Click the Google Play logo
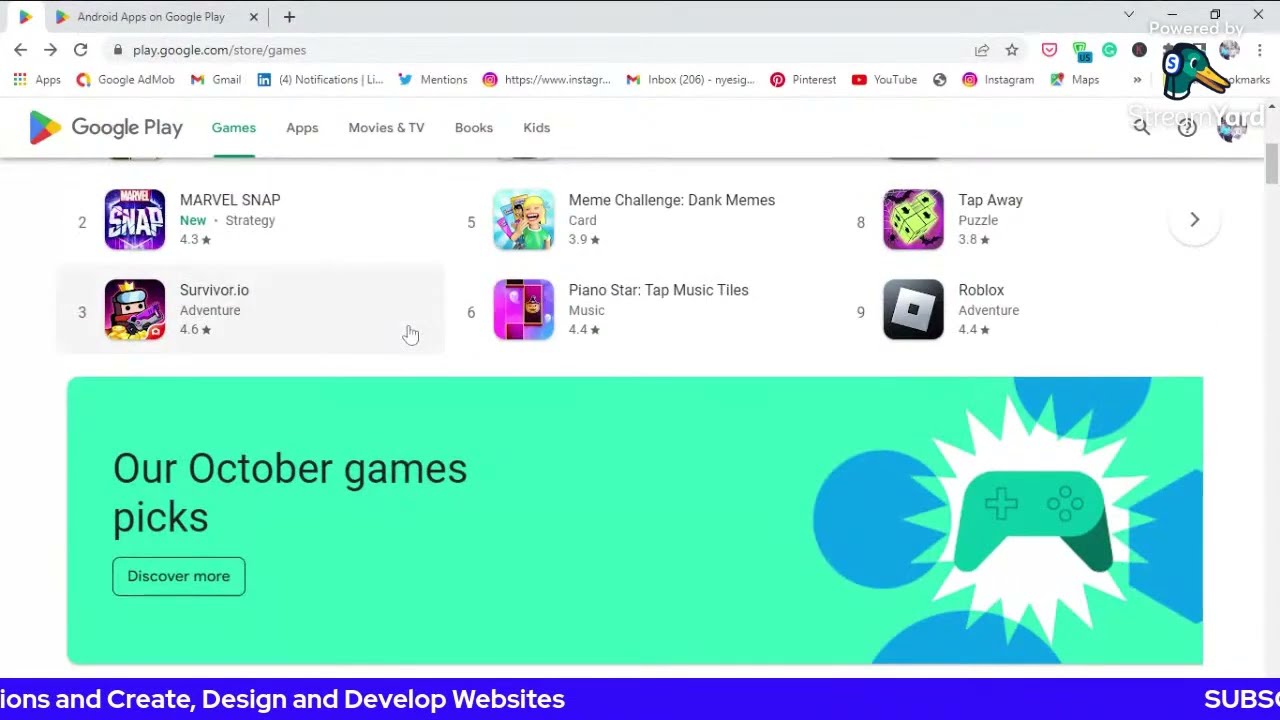The height and width of the screenshot is (720, 1280). [x=105, y=128]
